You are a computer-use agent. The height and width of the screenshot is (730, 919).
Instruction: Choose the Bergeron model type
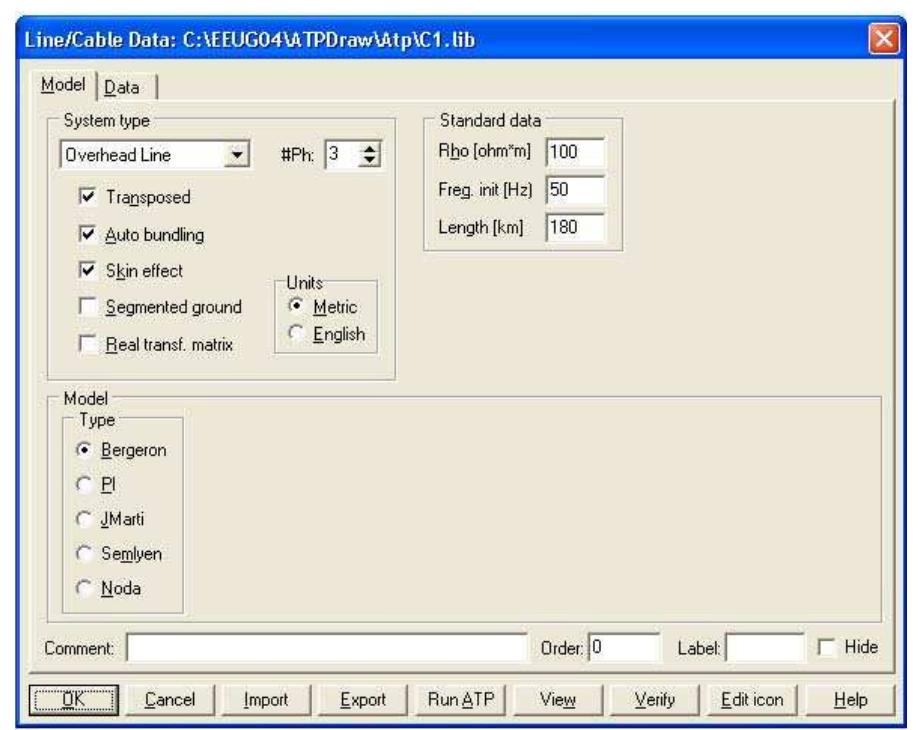tap(84, 450)
